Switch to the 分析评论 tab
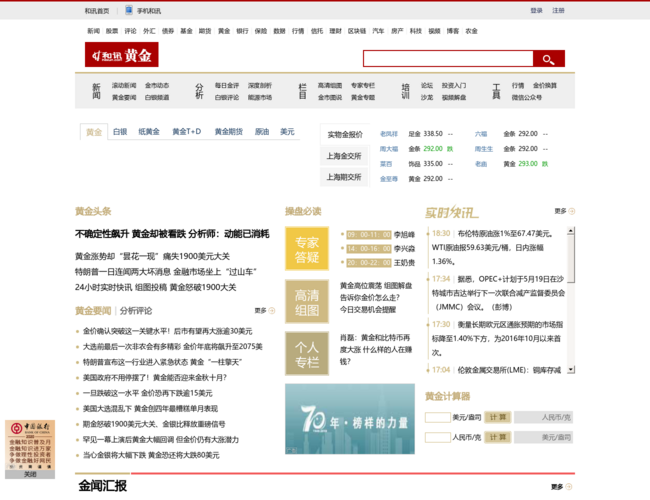 (x=136, y=311)
